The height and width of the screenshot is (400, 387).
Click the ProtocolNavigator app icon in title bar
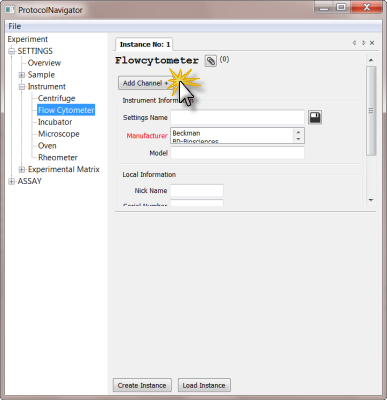pos(10,9)
